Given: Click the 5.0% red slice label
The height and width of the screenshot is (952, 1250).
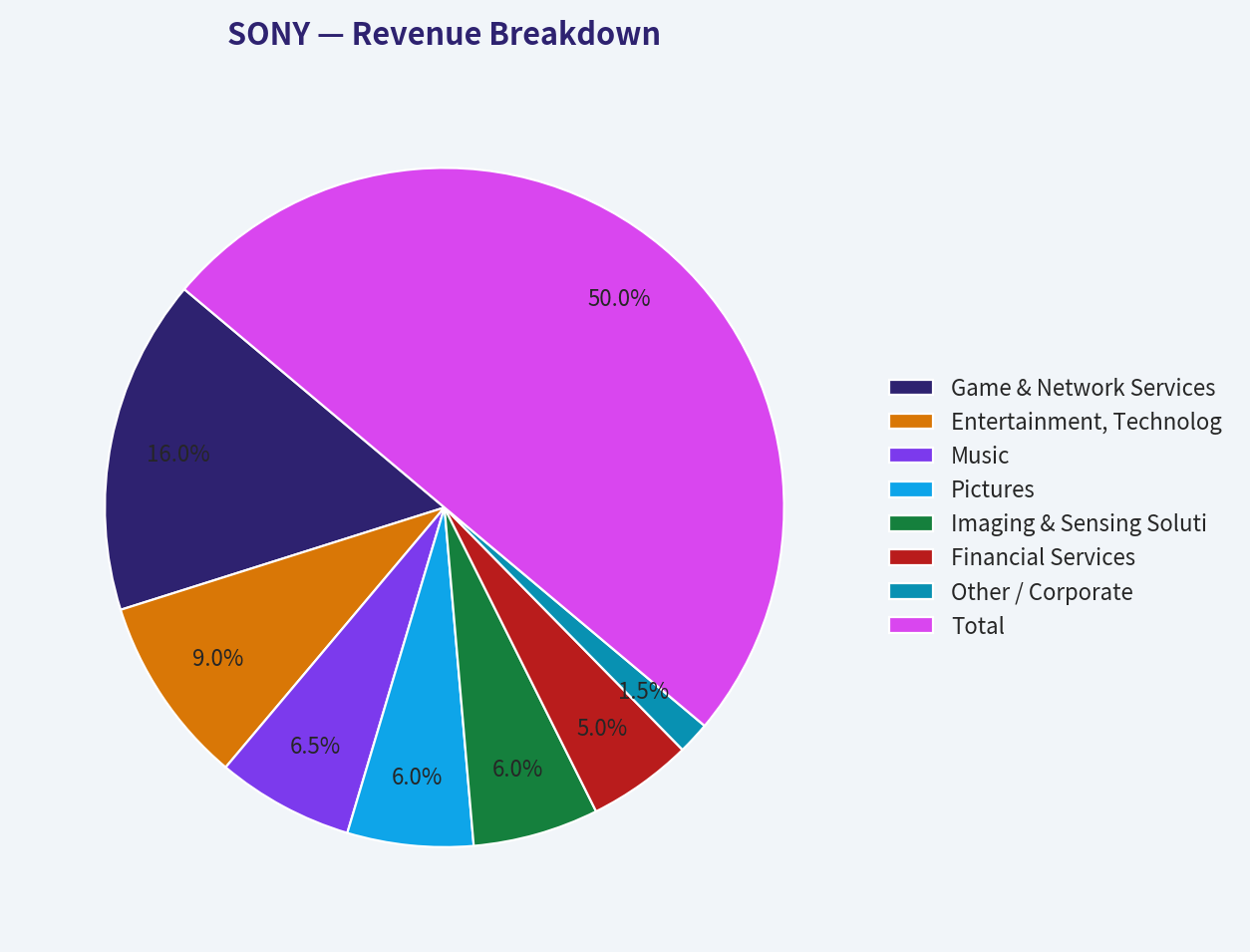Looking at the screenshot, I should pyautogui.click(x=602, y=727).
